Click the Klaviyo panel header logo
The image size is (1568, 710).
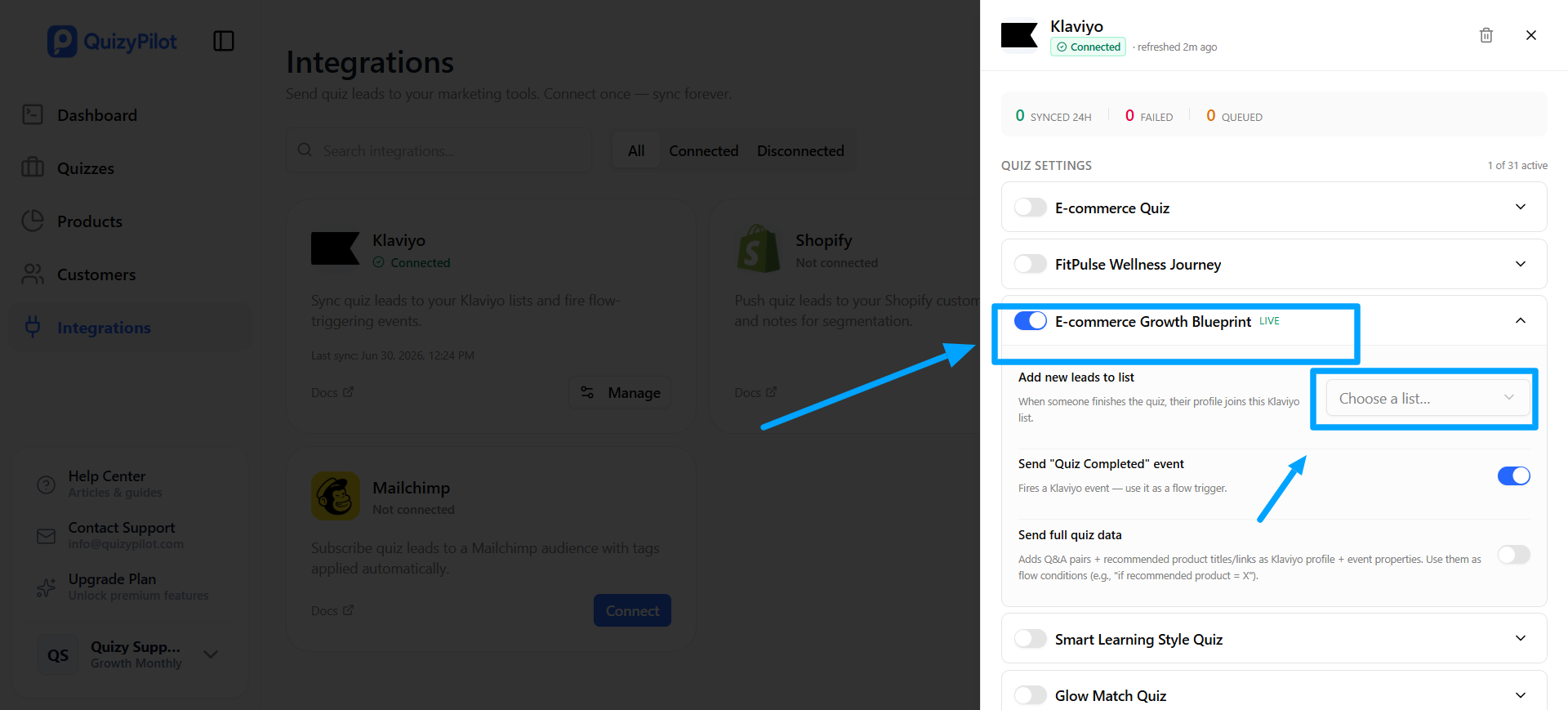click(1019, 35)
